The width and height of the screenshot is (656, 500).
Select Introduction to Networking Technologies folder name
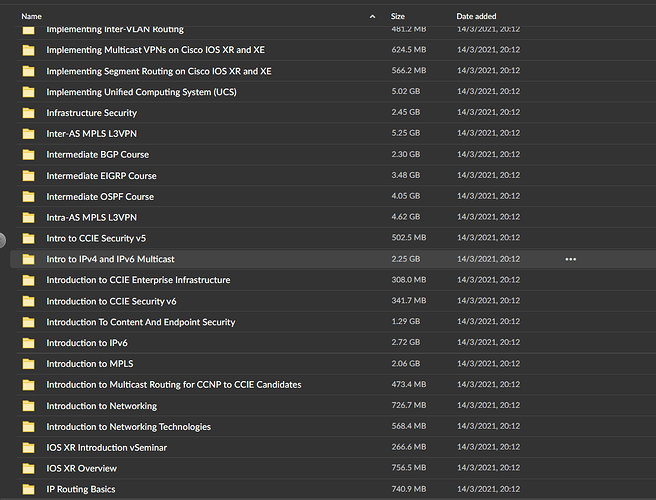[x=128, y=427]
